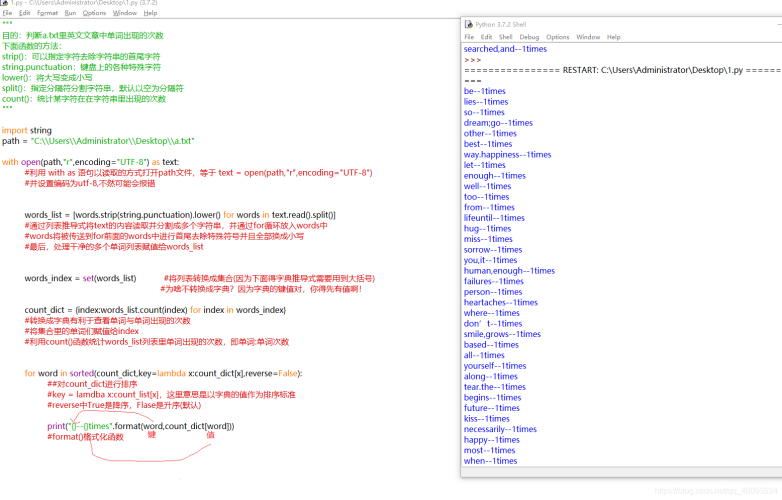The width and height of the screenshot is (782, 500).
Task: Open File menu in Python Shell
Action: coord(469,37)
